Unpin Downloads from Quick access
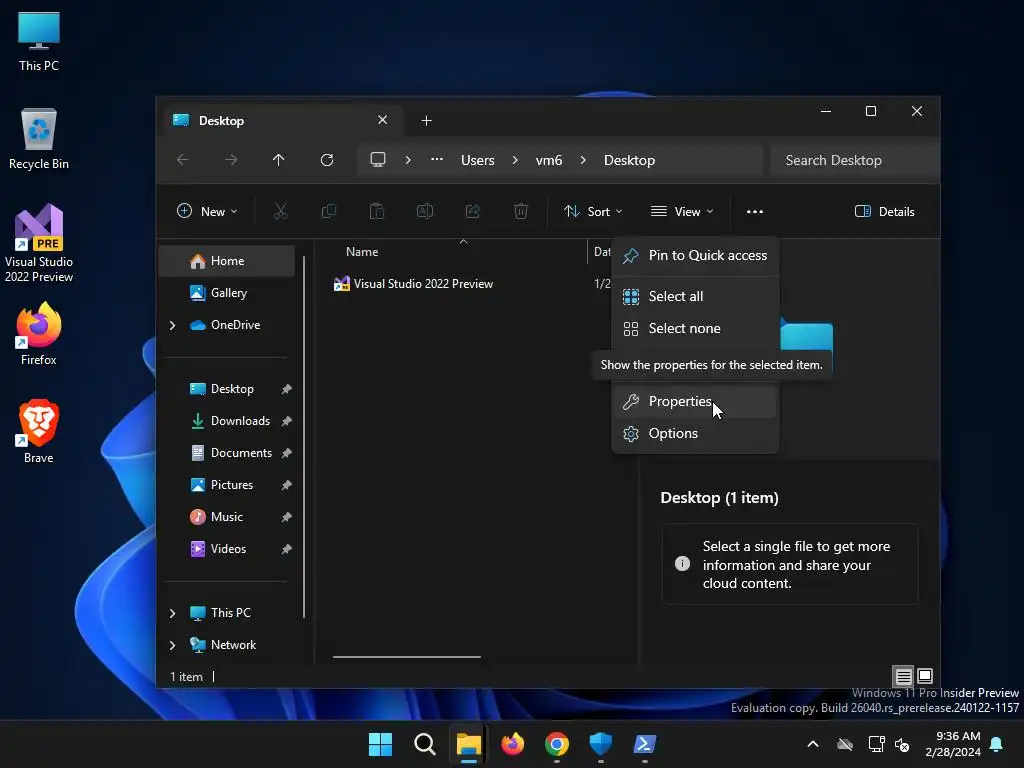1024x768 pixels. (x=286, y=421)
